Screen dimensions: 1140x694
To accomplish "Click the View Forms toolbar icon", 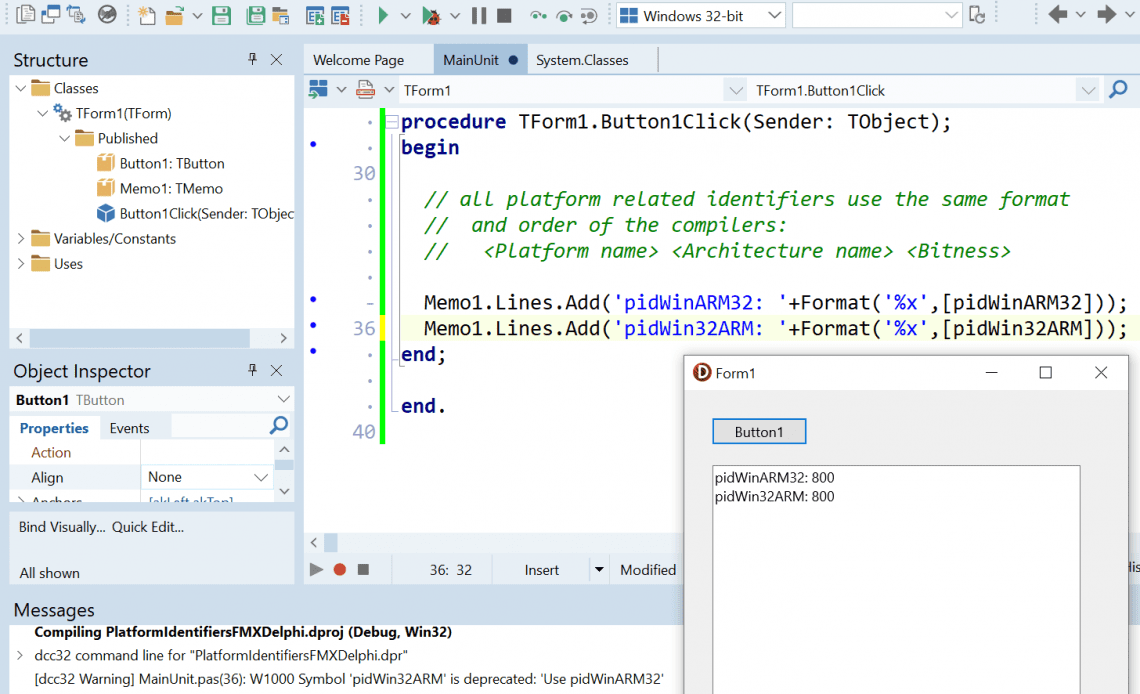I will [51, 15].
